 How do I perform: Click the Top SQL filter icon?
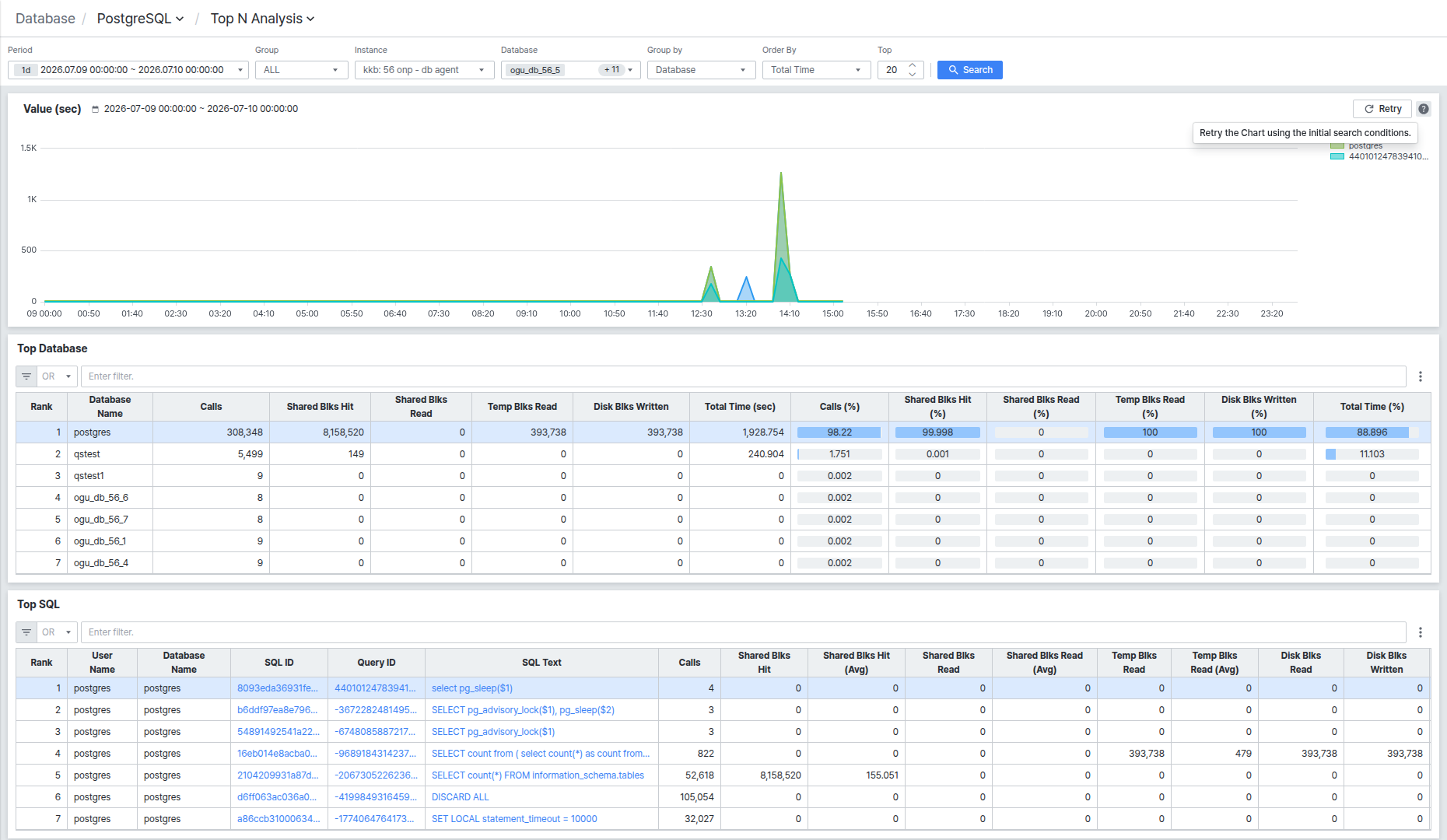(26, 632)
